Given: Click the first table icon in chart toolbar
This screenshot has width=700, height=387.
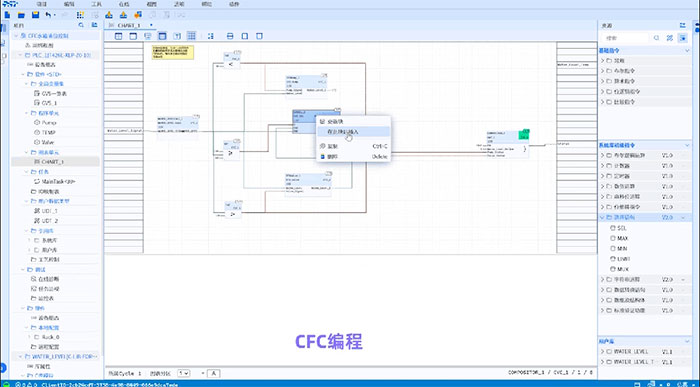Looking at the screenshot, I should (118, 36).
